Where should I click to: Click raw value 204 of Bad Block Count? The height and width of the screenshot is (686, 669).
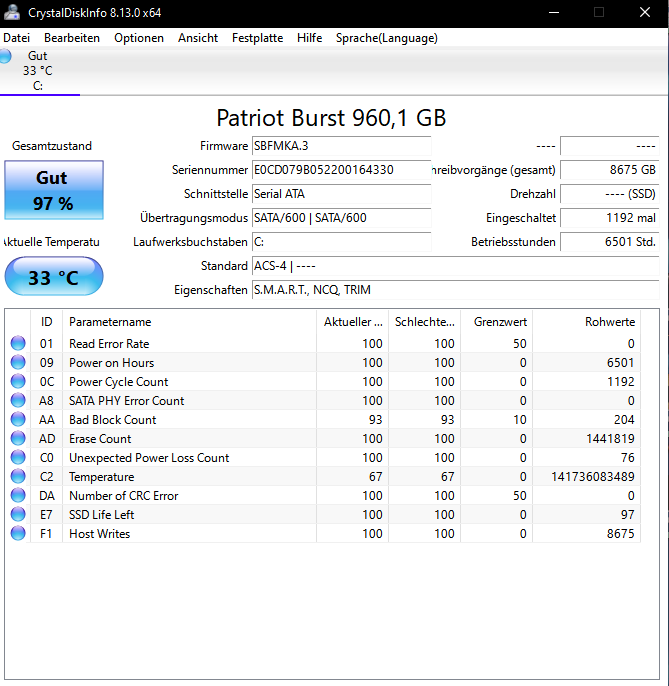624,420
